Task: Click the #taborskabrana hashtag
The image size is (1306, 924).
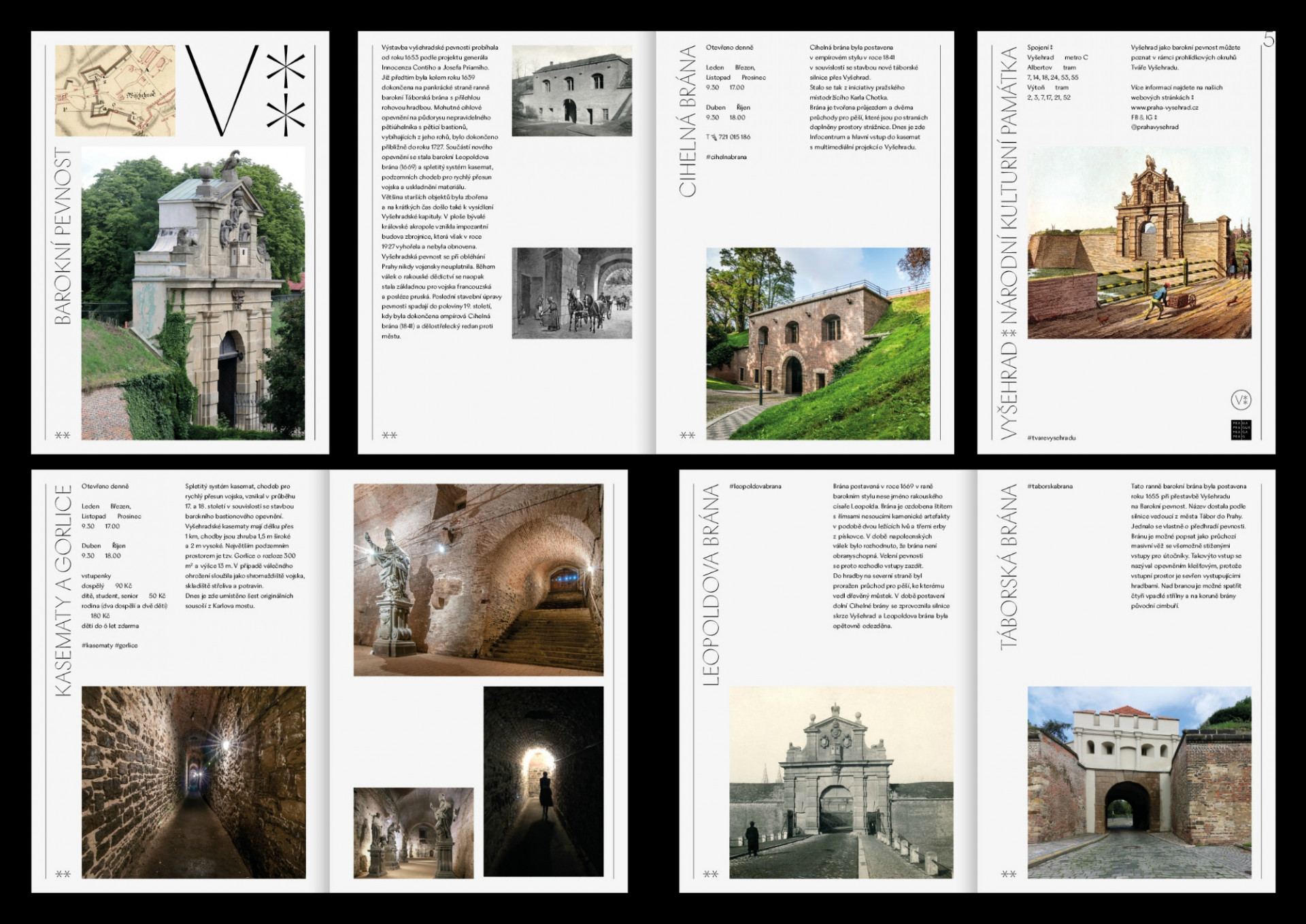Action: click(1050, 486)
